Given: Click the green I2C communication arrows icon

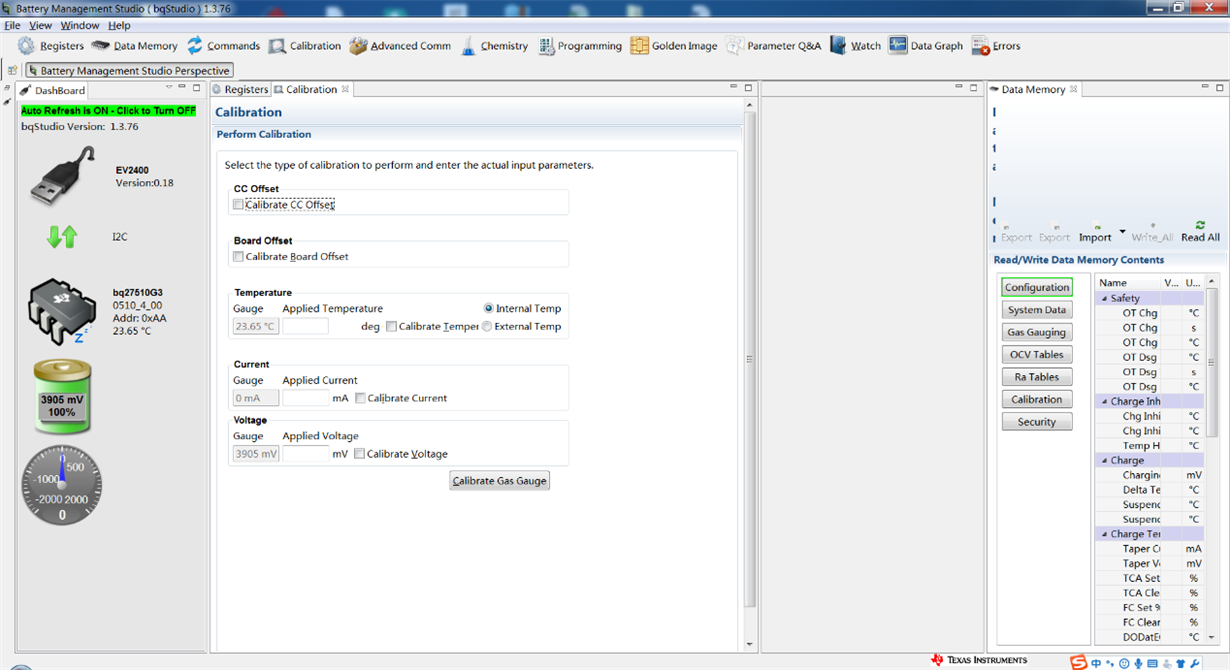Looking at the screenshot, I should 62,237.
